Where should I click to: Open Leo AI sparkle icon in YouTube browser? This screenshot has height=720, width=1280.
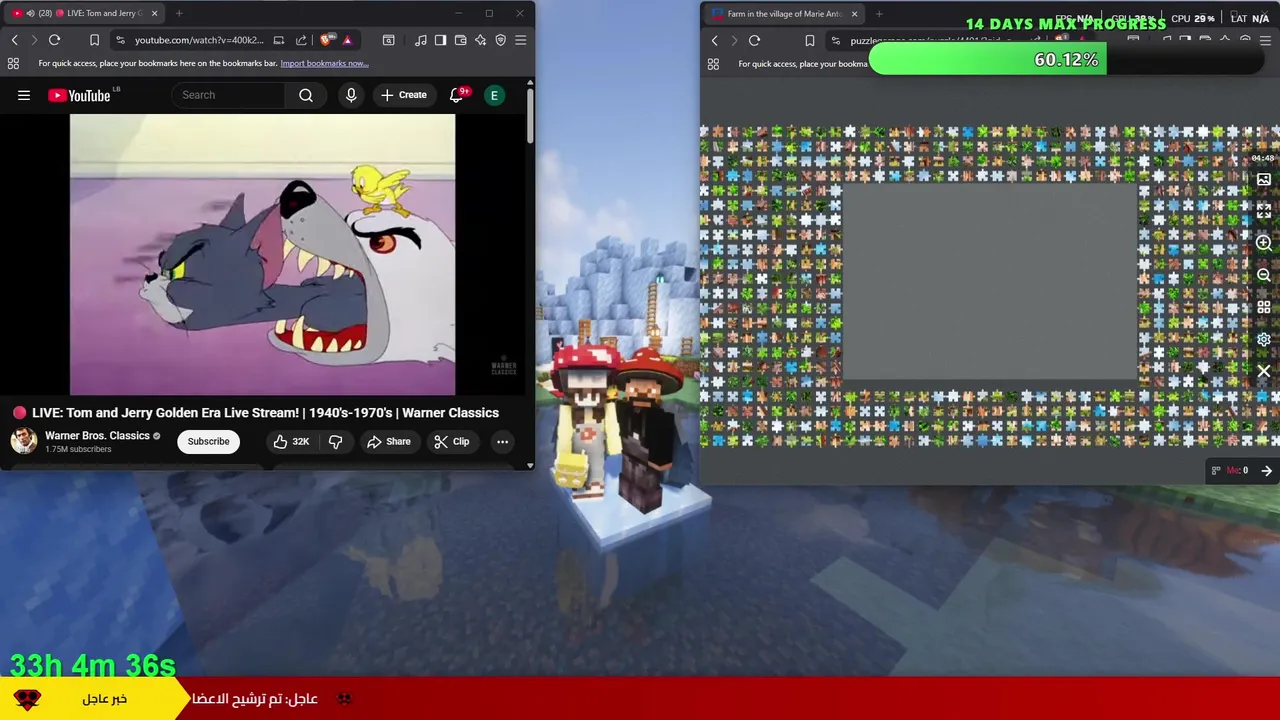481,40
